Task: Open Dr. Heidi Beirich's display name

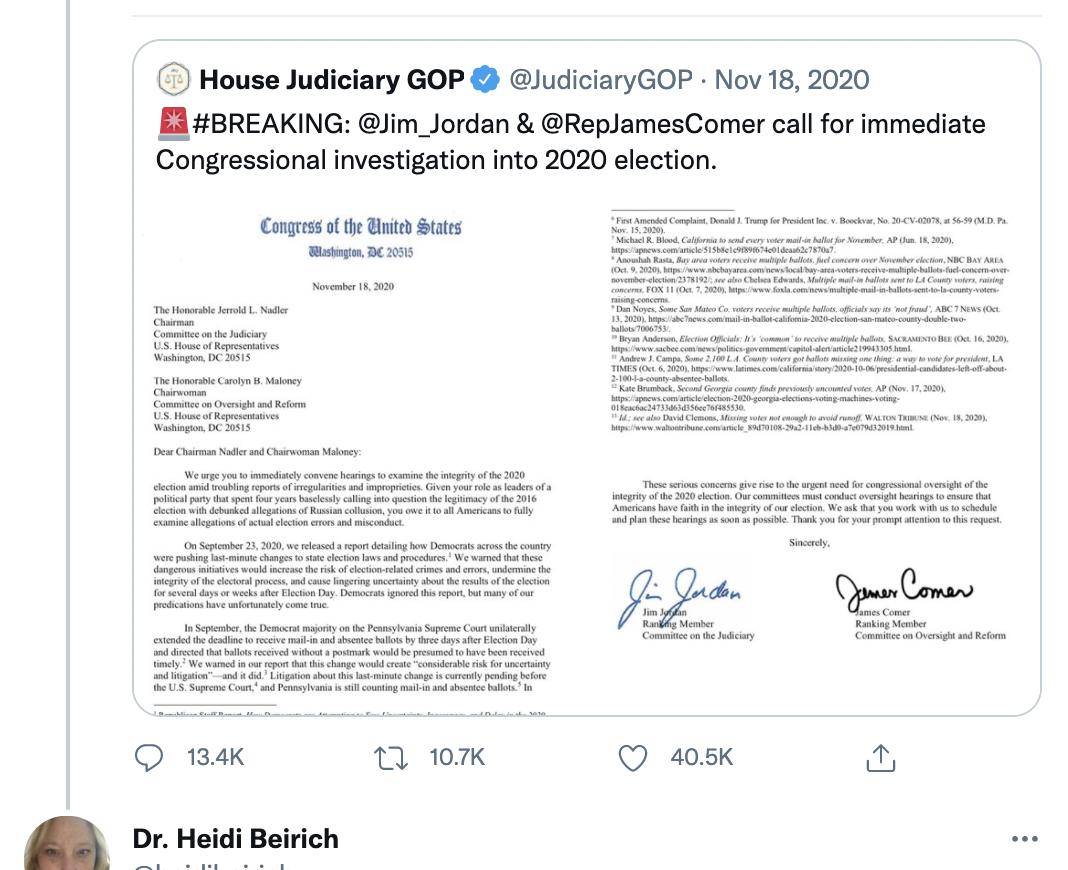Action: point(236,838)
